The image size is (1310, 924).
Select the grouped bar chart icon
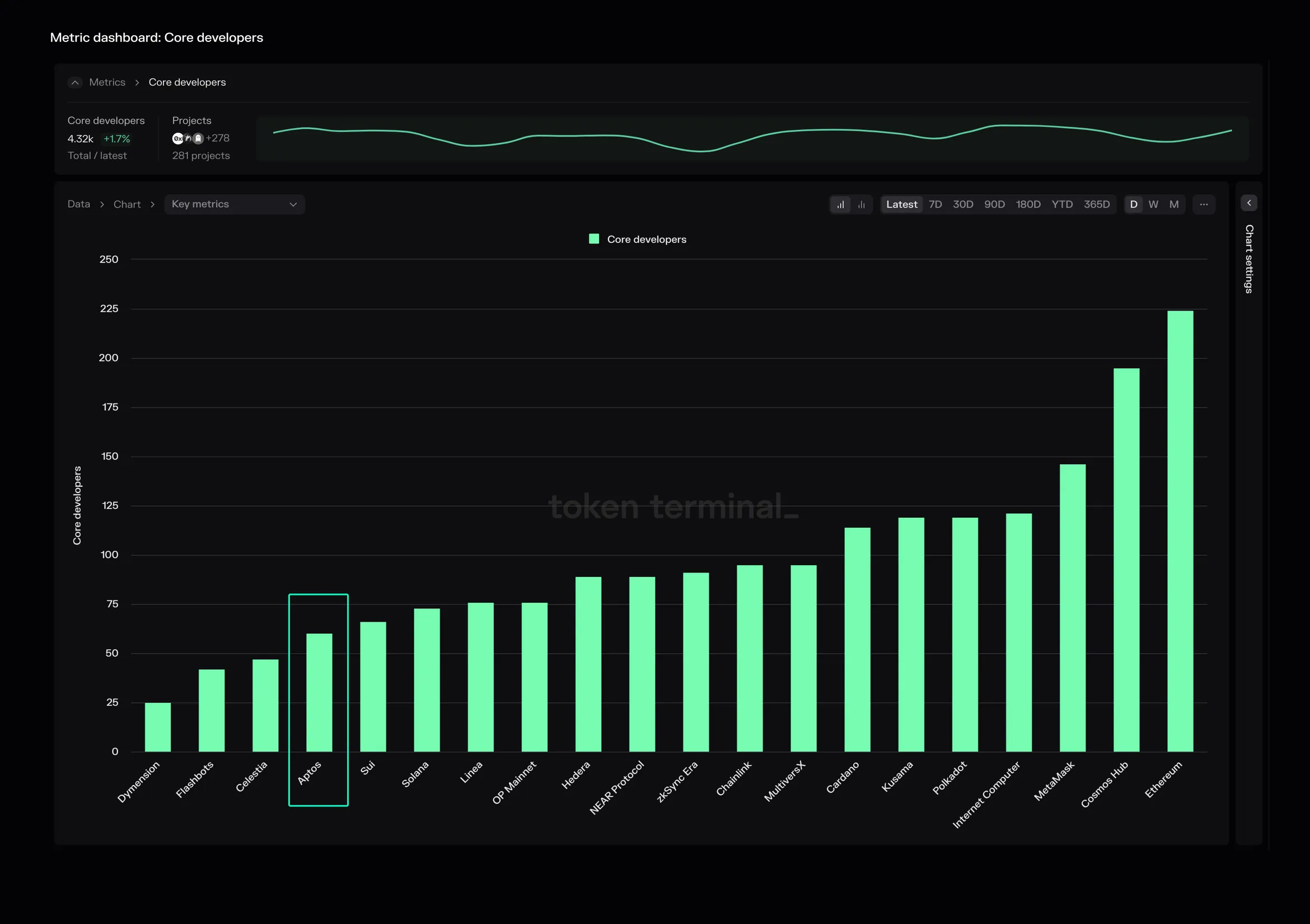coord(862,204)
